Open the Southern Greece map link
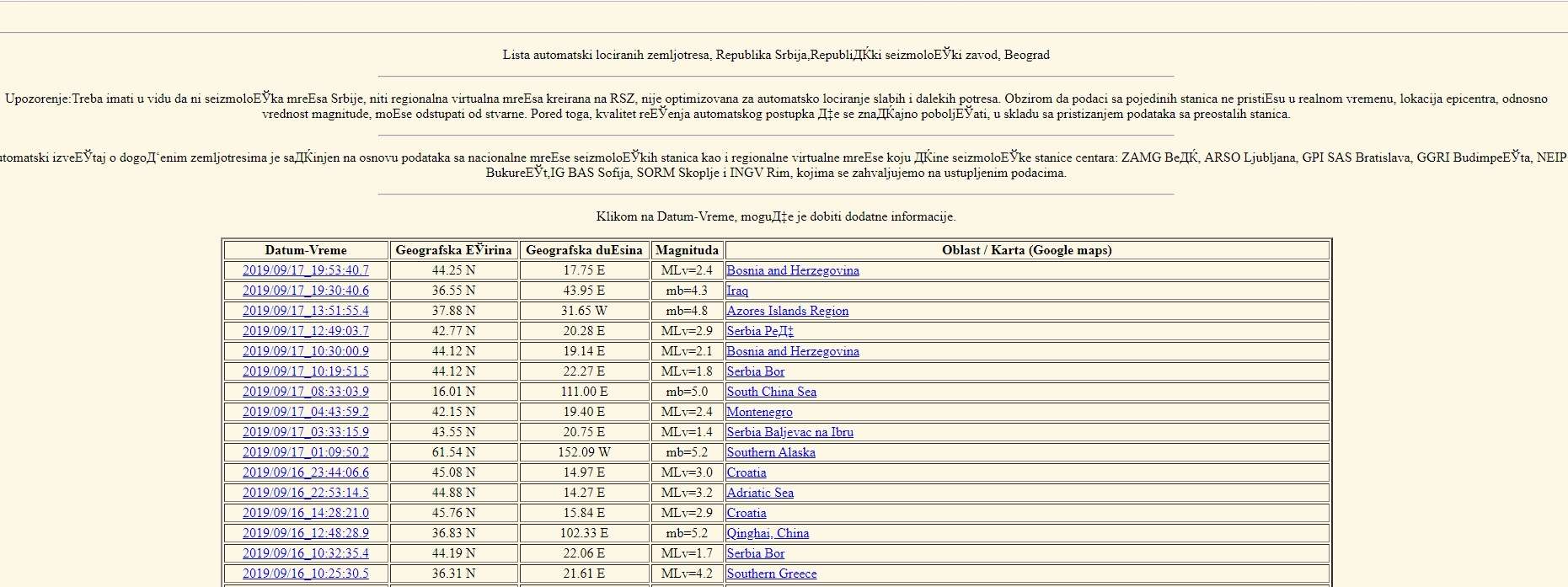 click(771, 574)
